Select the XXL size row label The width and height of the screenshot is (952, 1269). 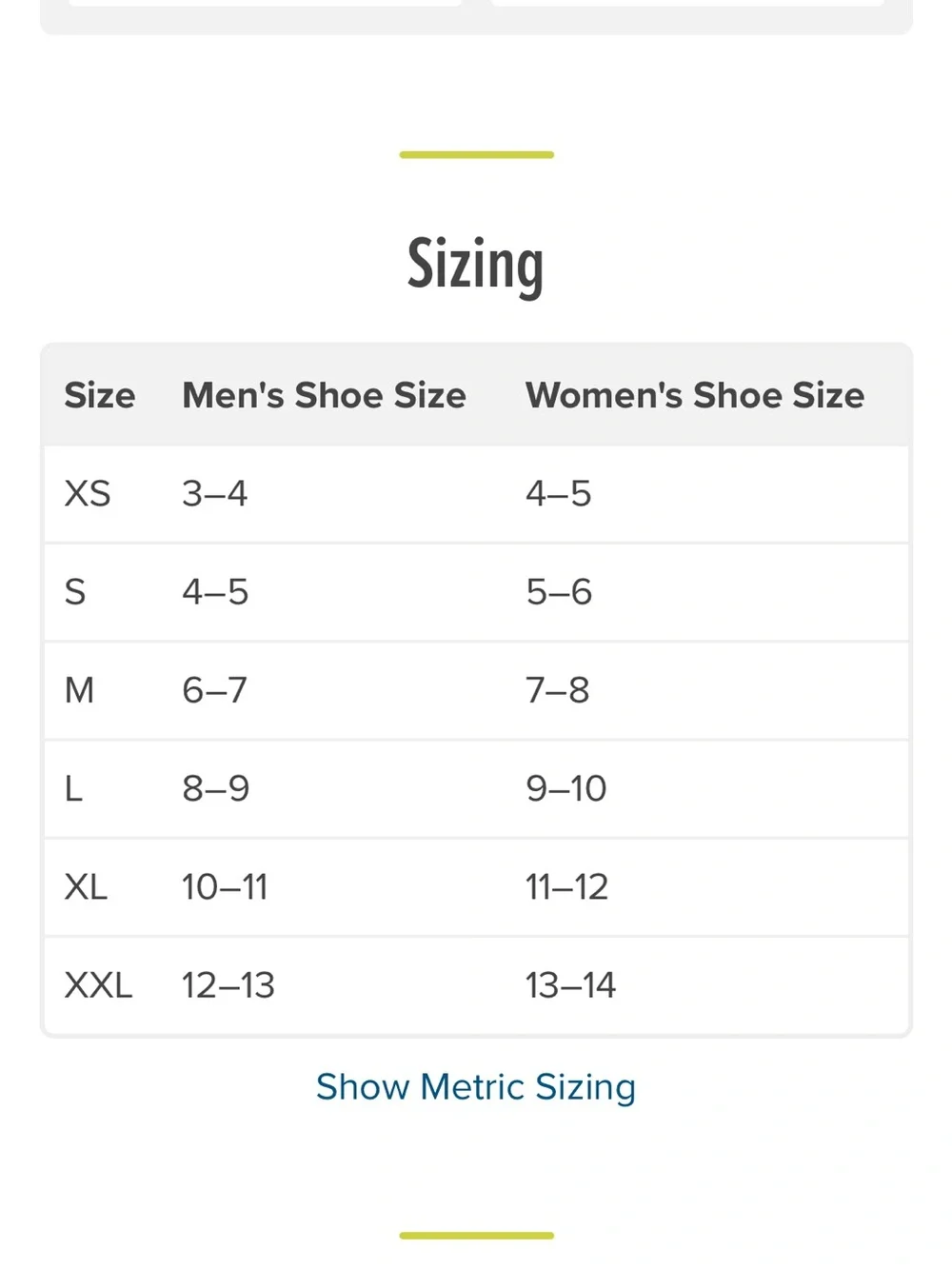(x=98, y=984)
